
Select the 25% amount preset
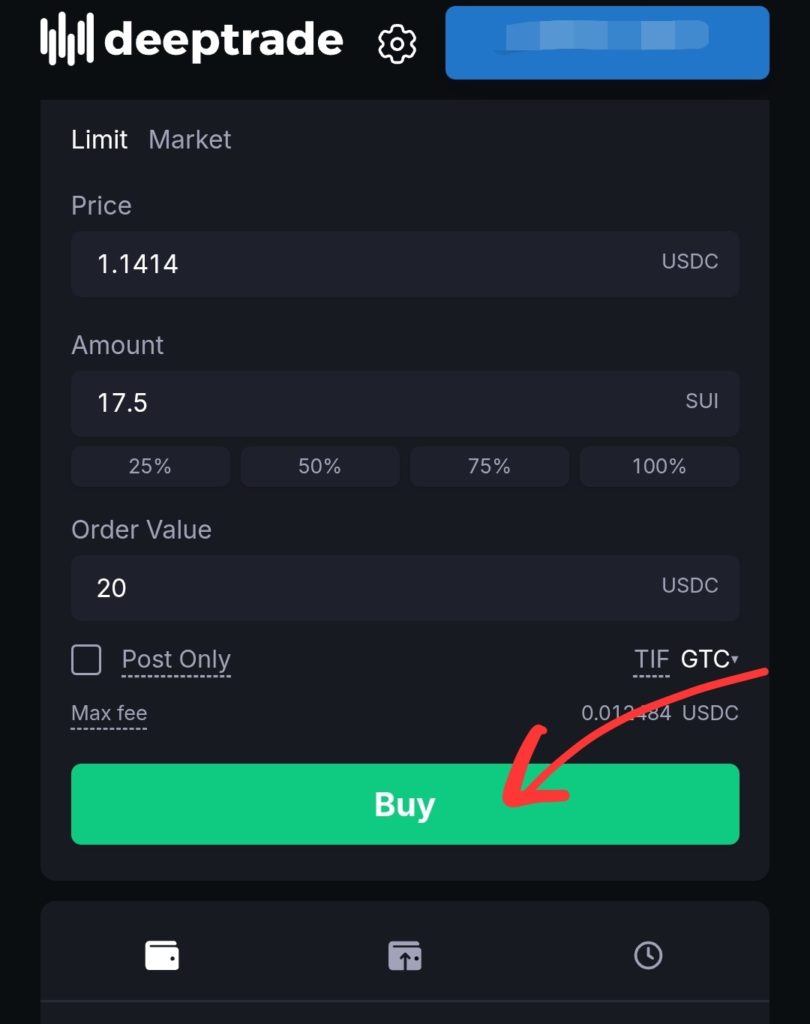[150, 466]
